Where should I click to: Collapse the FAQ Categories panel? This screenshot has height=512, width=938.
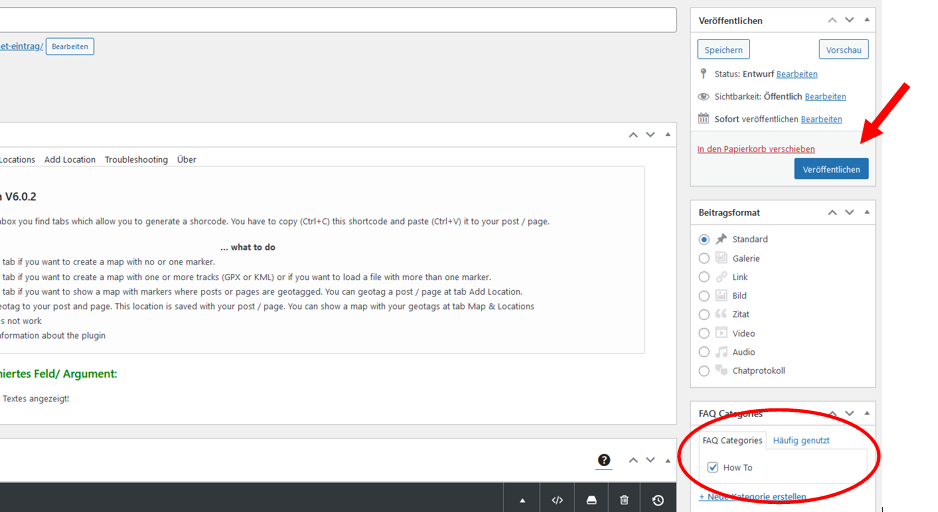point(867,413)
